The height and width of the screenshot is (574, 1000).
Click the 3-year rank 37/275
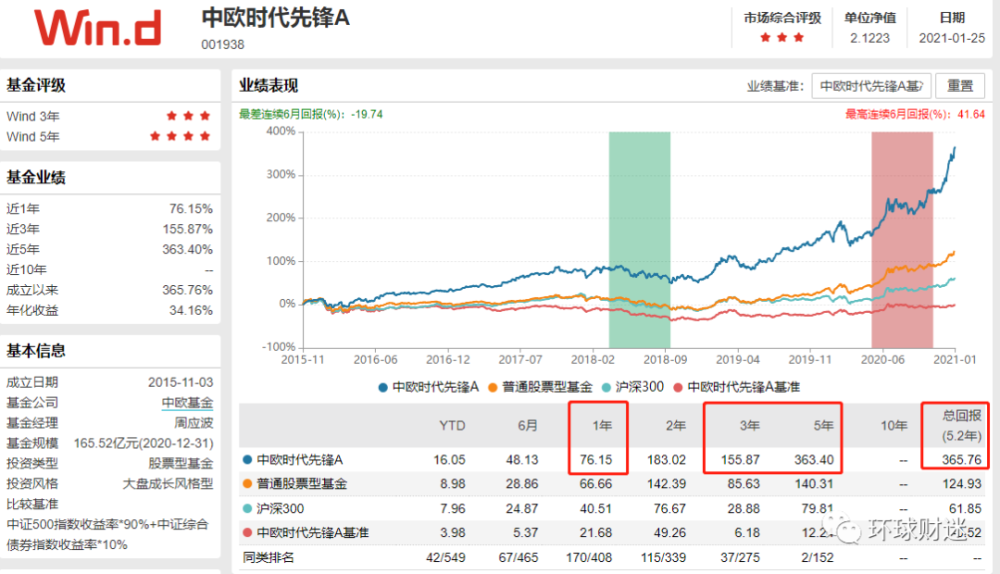click(x=740, y=557)
